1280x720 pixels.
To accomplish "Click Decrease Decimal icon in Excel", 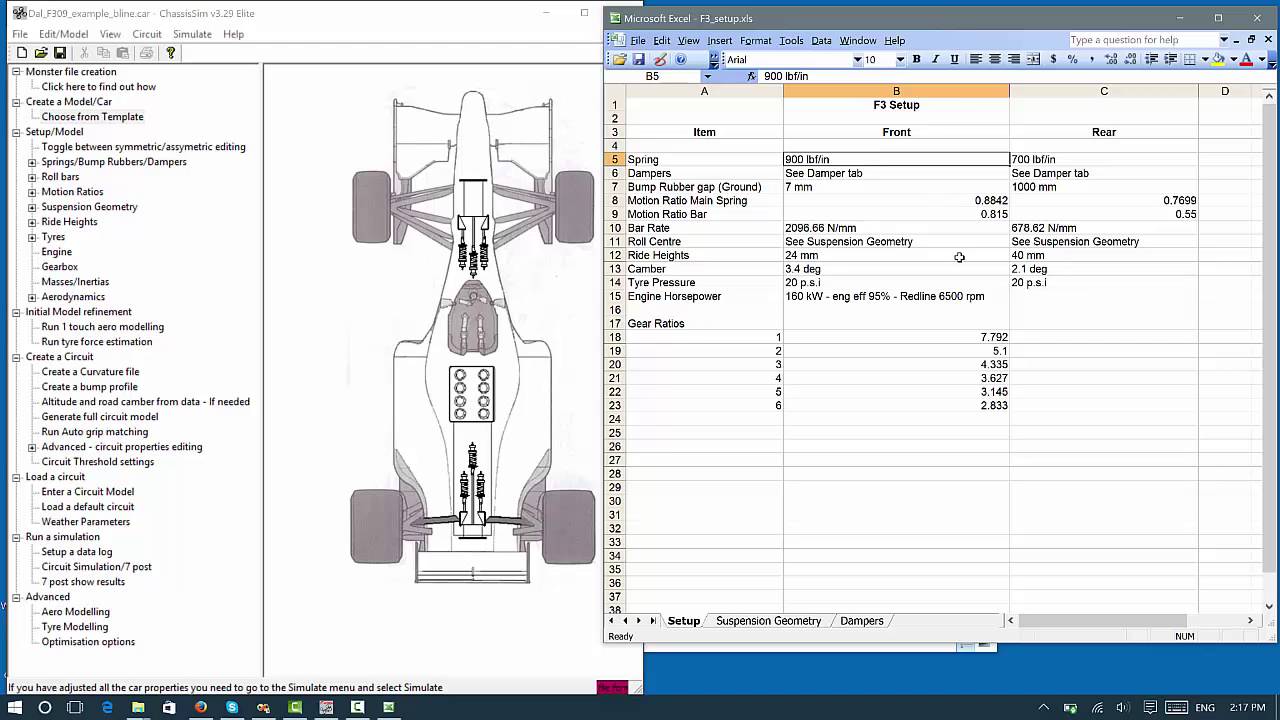I will click(x=1131, y=60).
